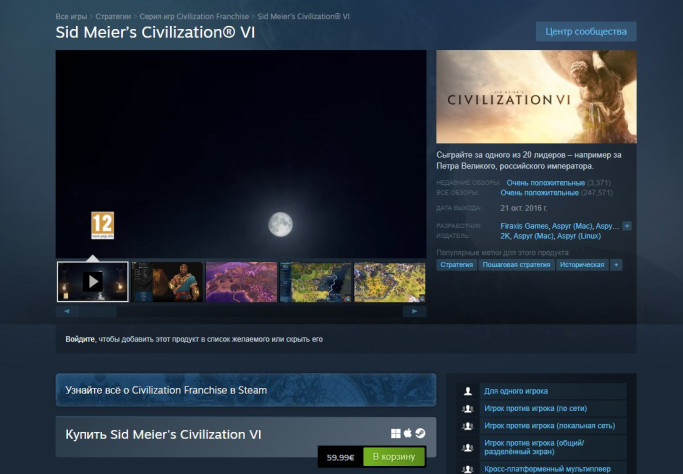This screenshot has width=683, height=474.
Task: Open publisher '2K' link
Action: point(505,236)
